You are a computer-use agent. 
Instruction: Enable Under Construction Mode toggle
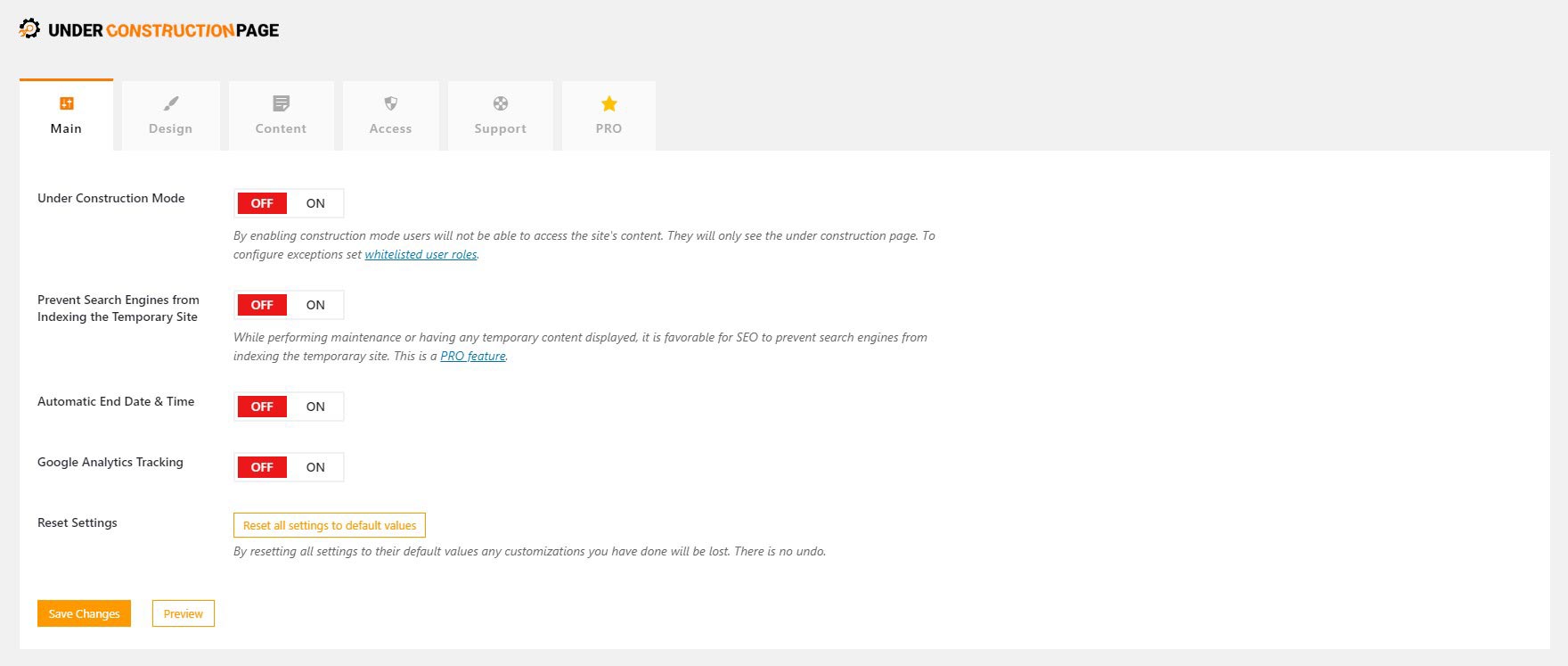click(315, 203)
